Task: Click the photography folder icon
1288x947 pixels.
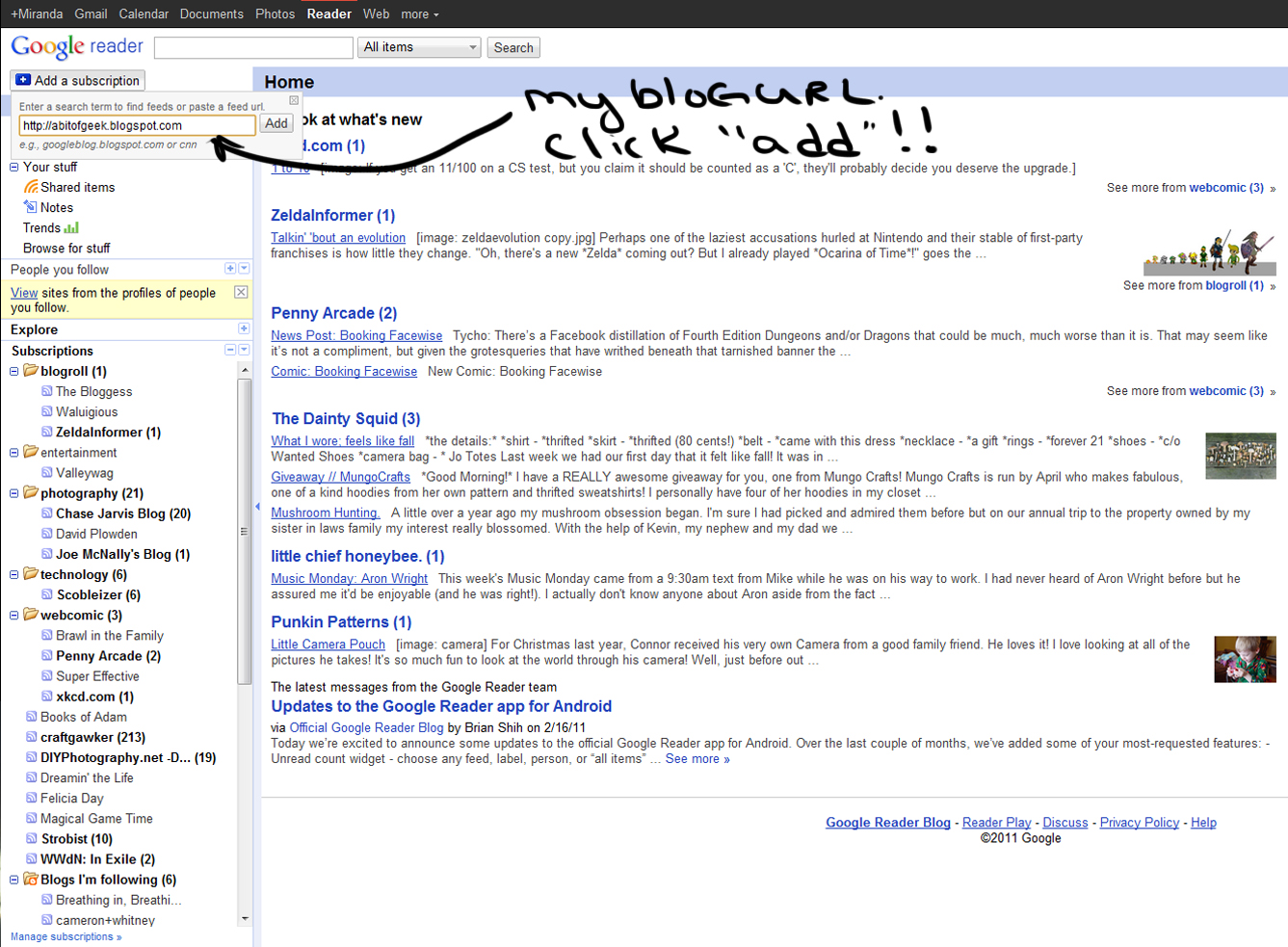Action: 31,492
